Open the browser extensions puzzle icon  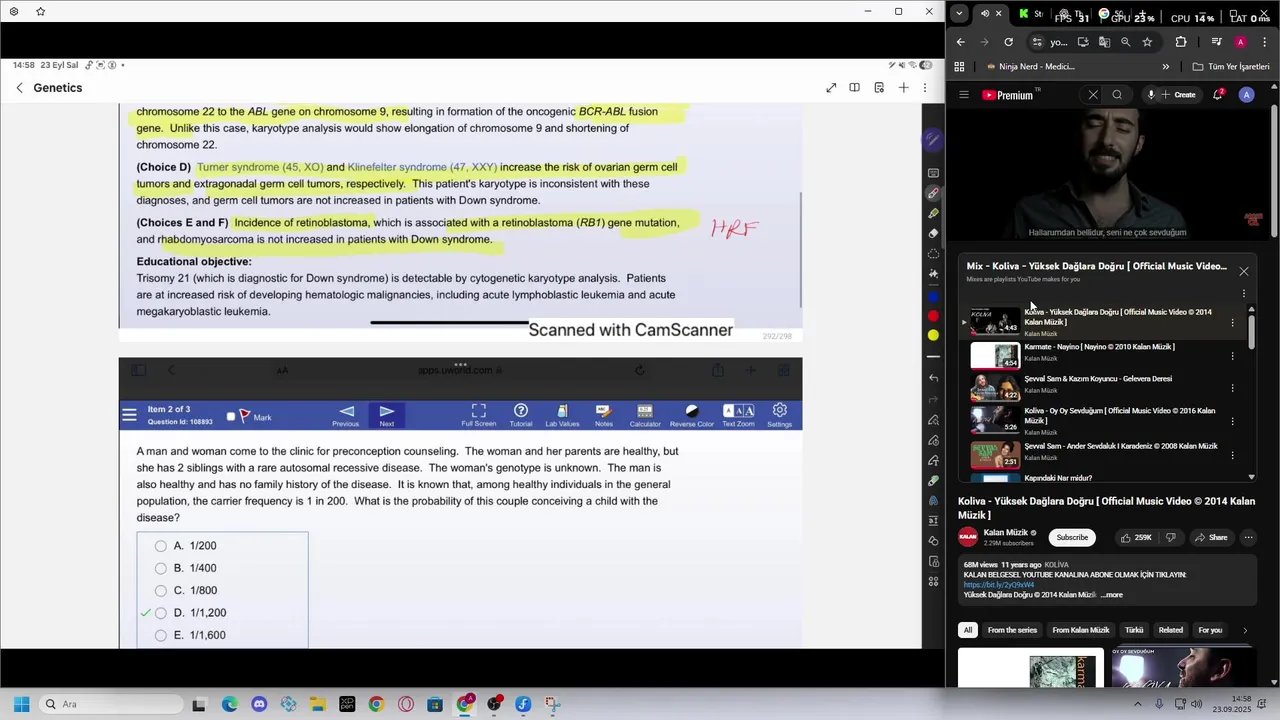click(x=1181, y=42)
